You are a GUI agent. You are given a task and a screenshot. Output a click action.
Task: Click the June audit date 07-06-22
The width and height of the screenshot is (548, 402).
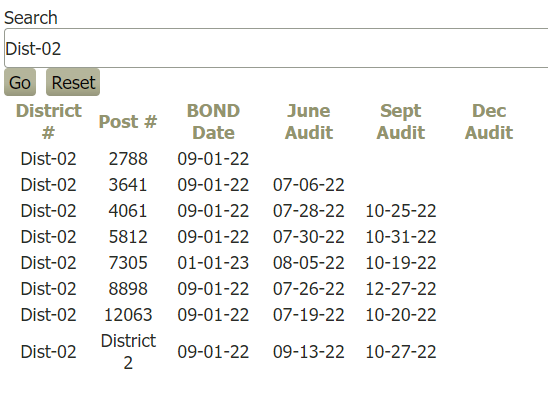[309, 185]
